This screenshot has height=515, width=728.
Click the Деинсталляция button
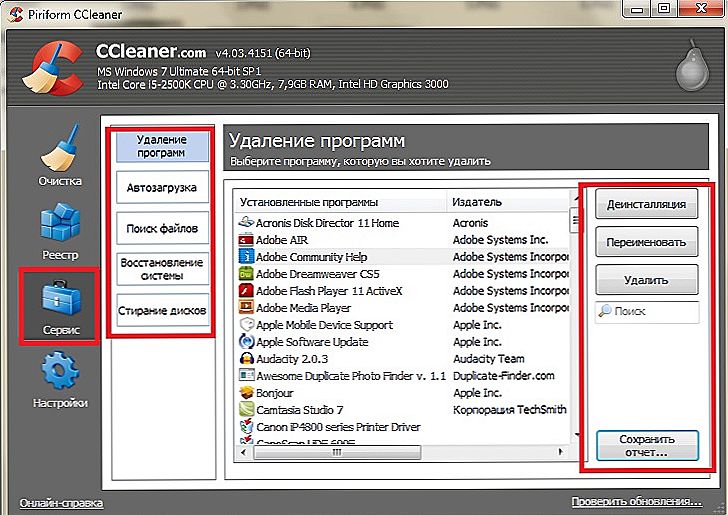[646, 204]
